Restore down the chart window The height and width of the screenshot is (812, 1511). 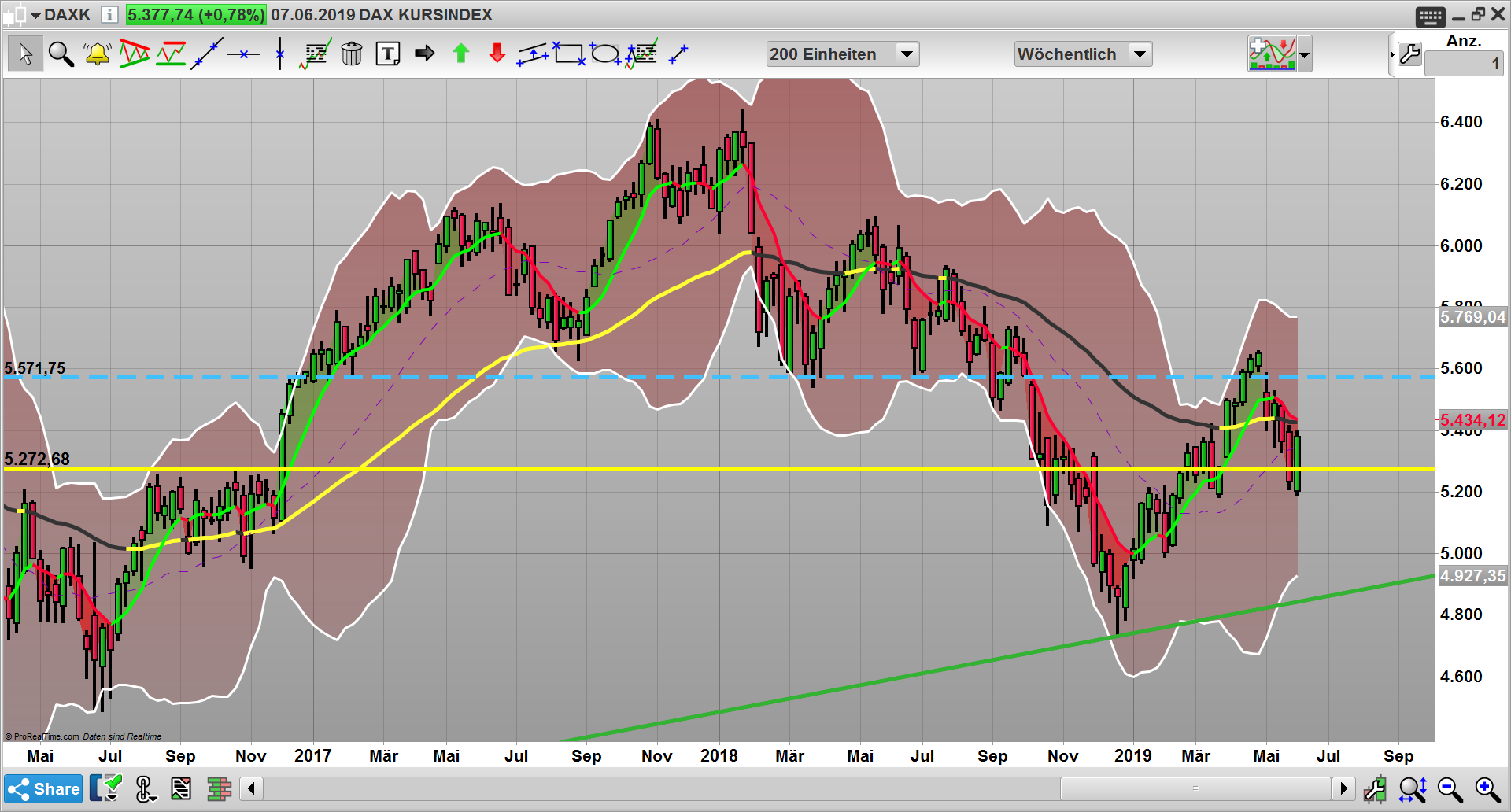pyautogui.click(x=1478, y=14)
